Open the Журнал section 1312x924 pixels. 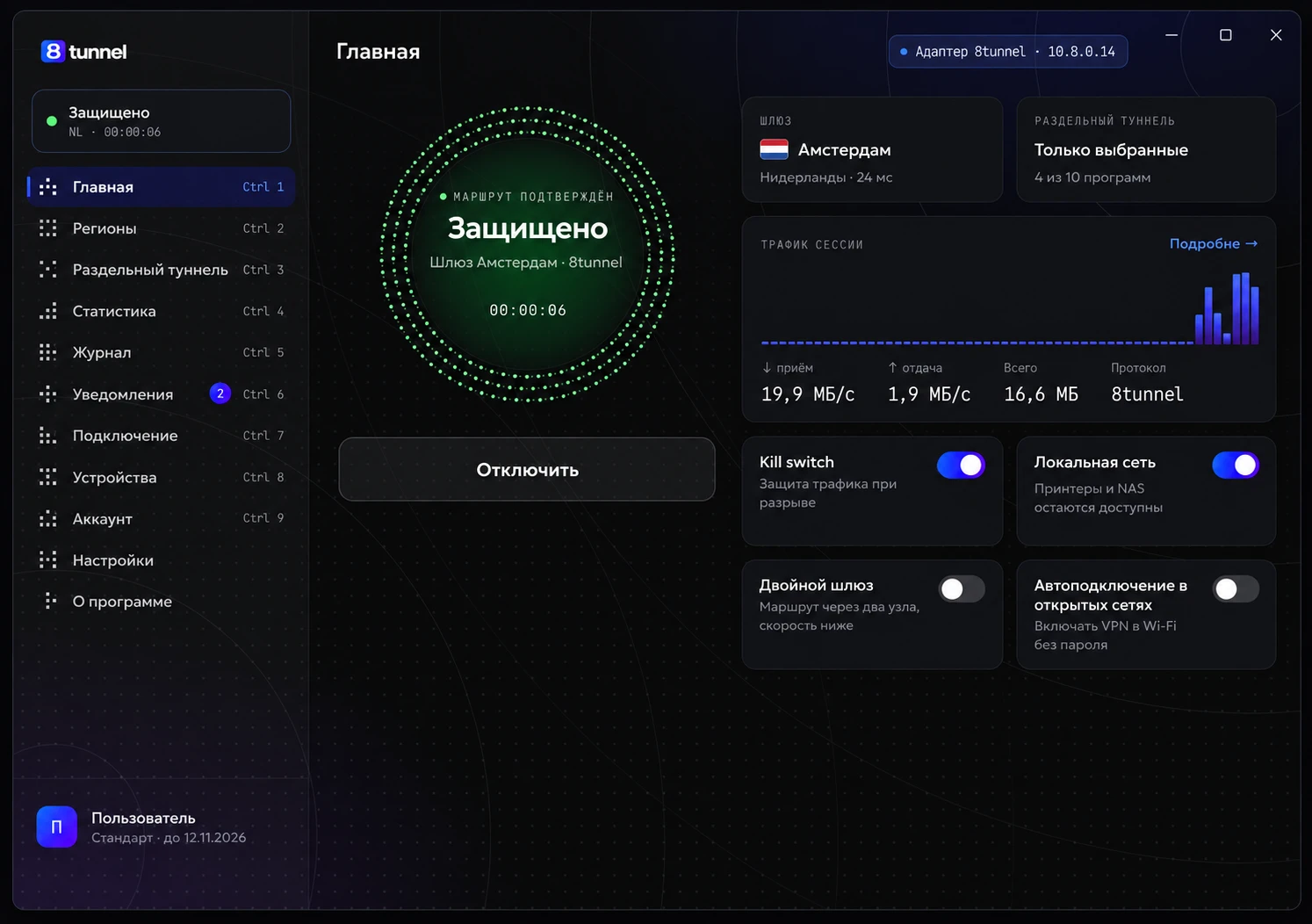pos(162,352)
